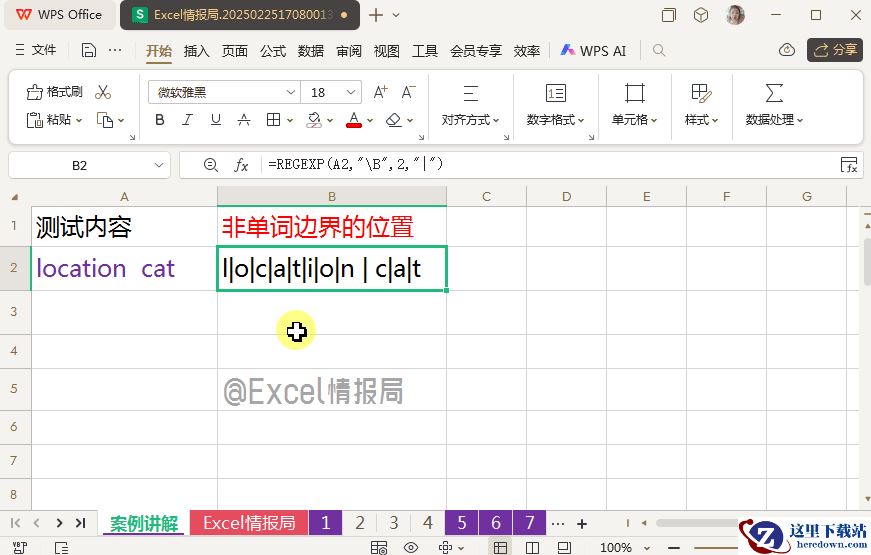Click the Borders grid icon

click(x=273, y=119)
